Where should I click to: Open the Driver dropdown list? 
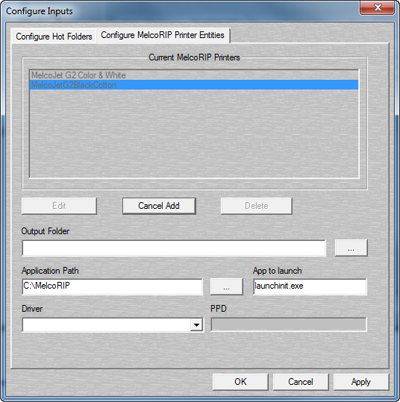coord(197,325)
